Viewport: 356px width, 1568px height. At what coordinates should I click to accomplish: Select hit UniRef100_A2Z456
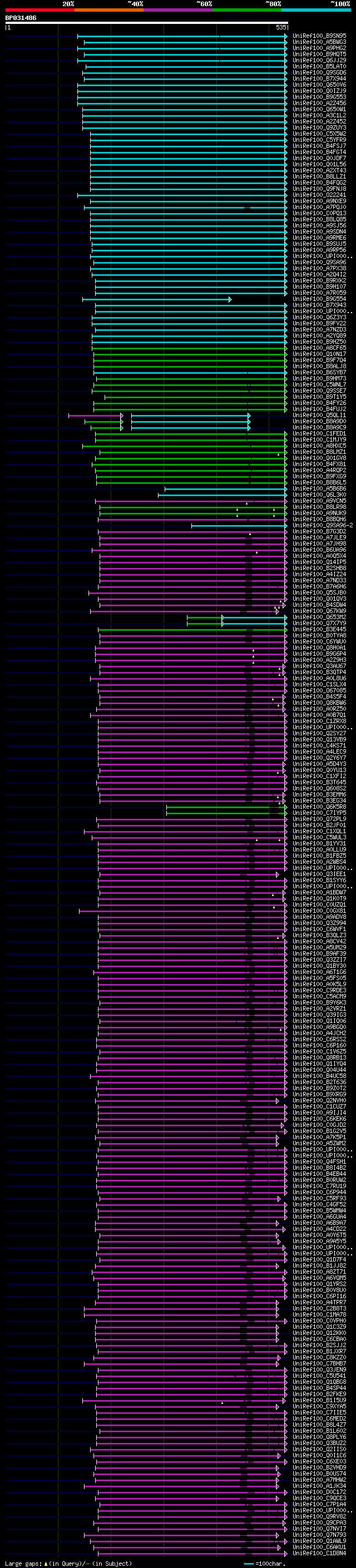point(319,103)
